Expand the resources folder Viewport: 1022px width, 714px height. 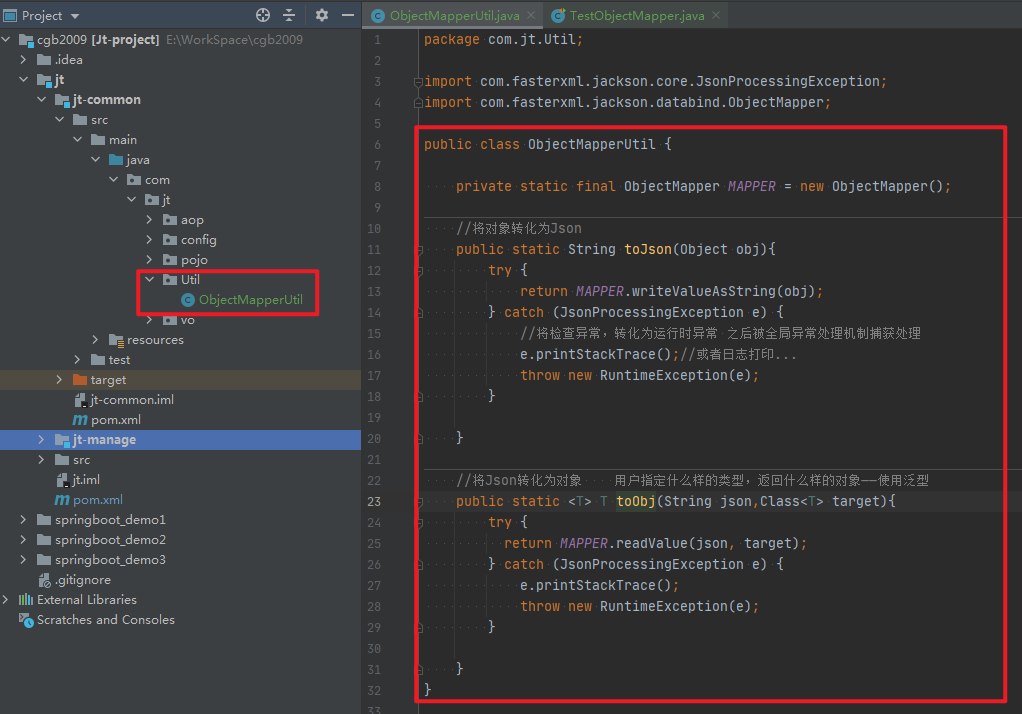(x=96, y=340)
